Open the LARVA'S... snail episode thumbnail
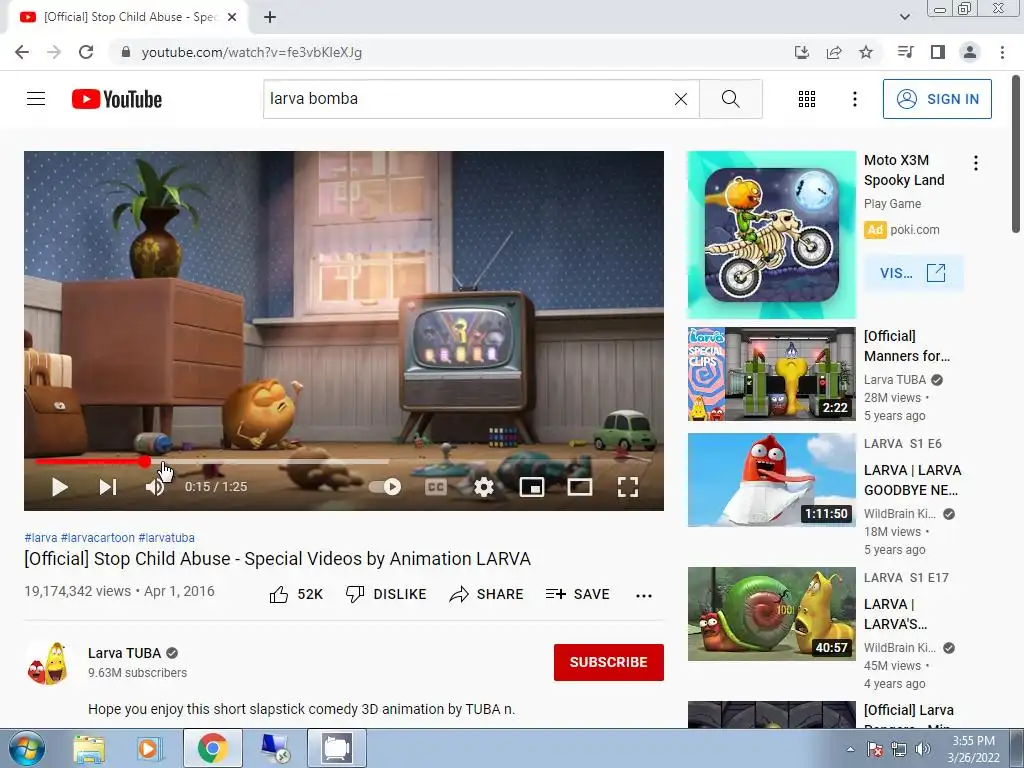This screenshot has height=768, width=1024. [x=771, y=614]
